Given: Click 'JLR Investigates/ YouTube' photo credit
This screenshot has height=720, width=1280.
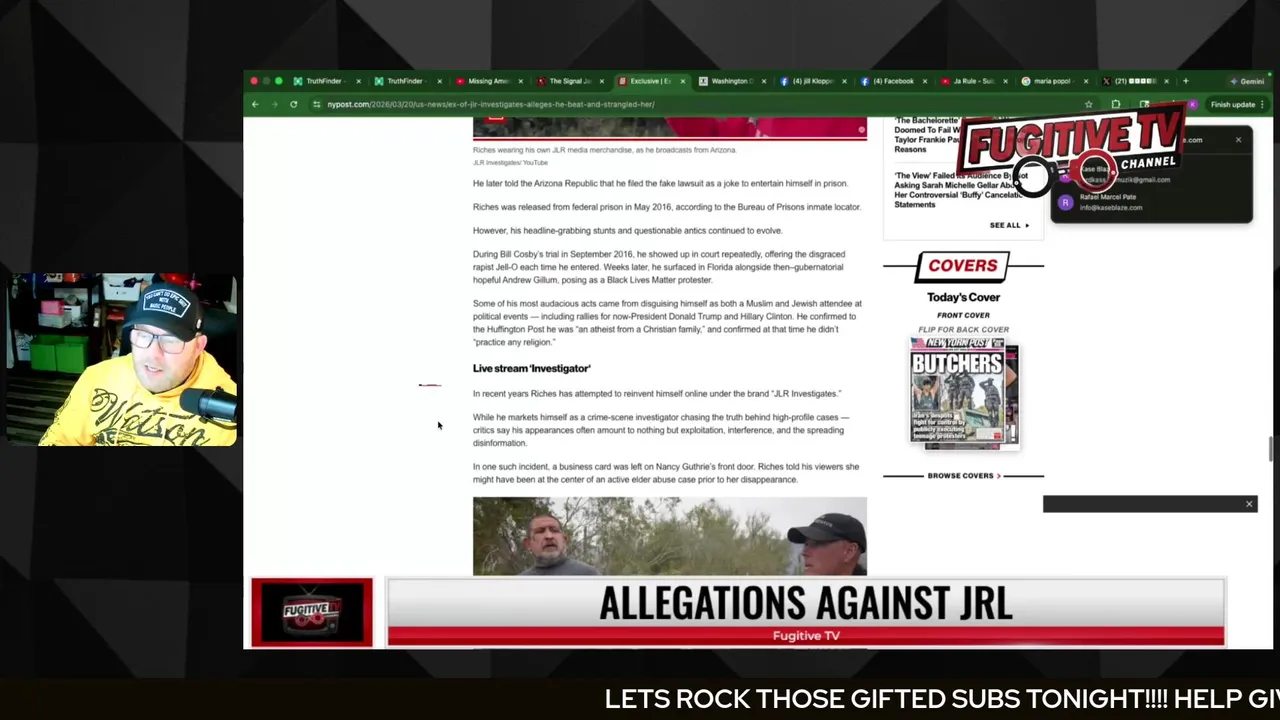Looking at the screenshot, I should tap(510, 162).
